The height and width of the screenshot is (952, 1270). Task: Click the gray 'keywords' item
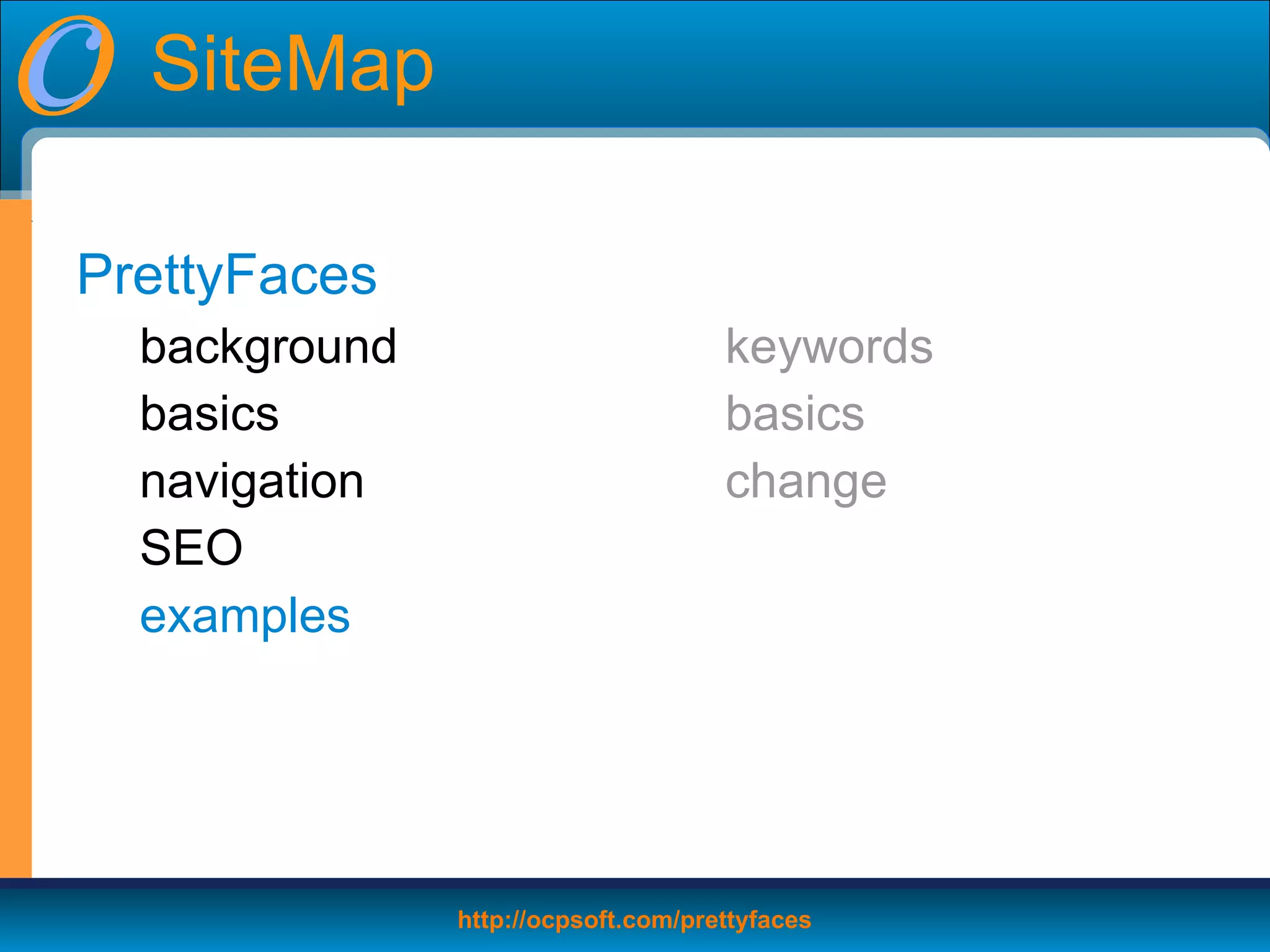tap(829, 346)
